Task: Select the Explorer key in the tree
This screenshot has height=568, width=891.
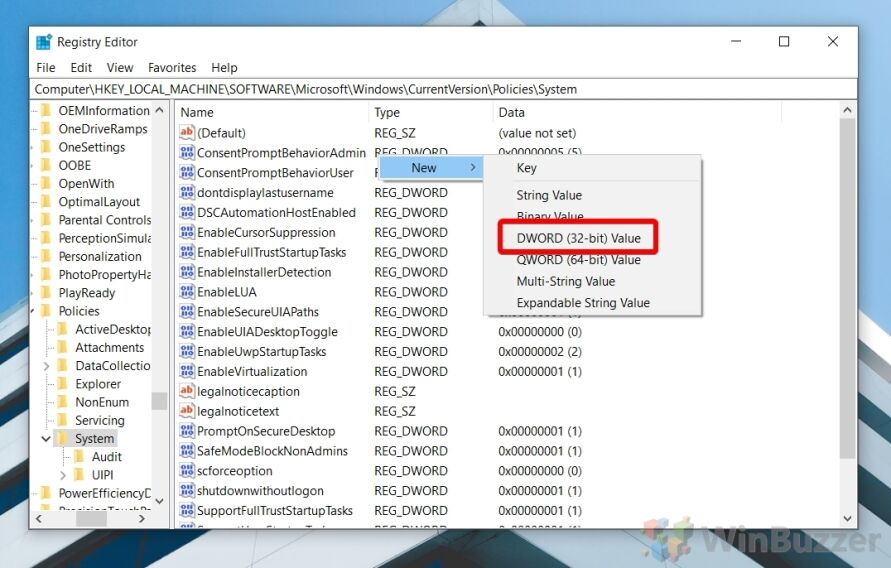Action: pyautogui.click(x=98, y=384)
